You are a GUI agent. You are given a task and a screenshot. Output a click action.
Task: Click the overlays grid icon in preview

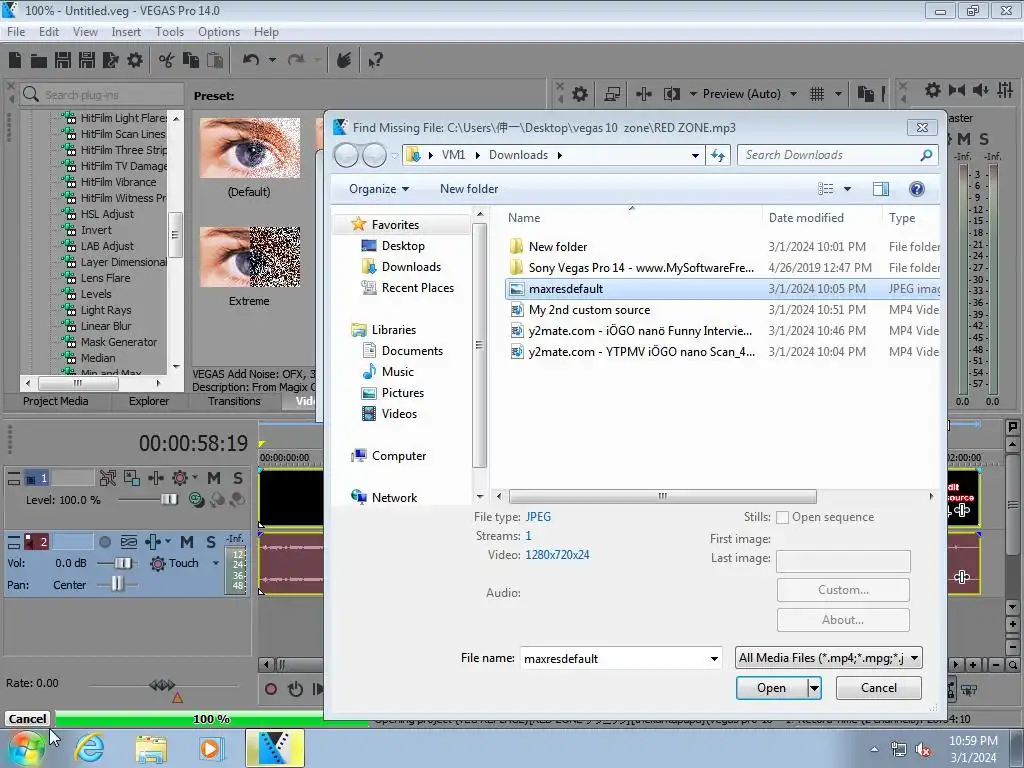tap(817, 94)
